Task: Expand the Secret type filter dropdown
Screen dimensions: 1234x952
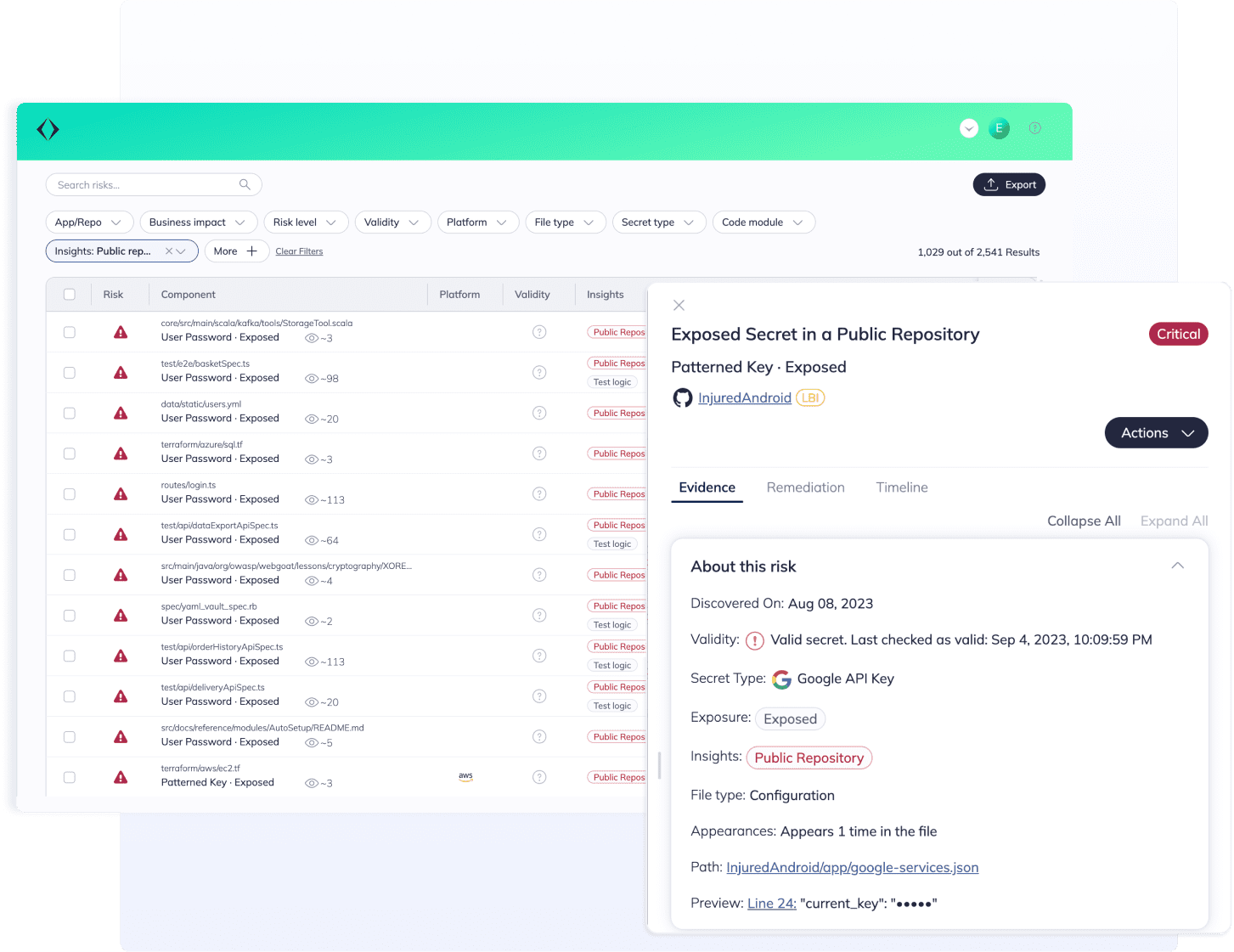Action: [657, 223]
